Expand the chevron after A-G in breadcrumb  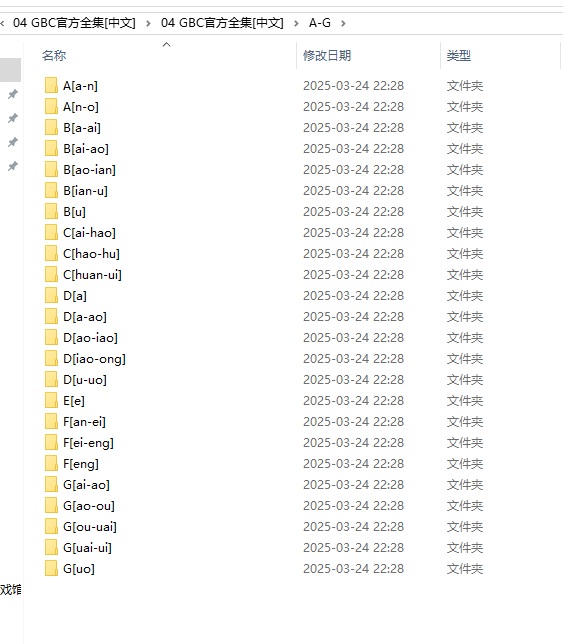click(343, 23)
